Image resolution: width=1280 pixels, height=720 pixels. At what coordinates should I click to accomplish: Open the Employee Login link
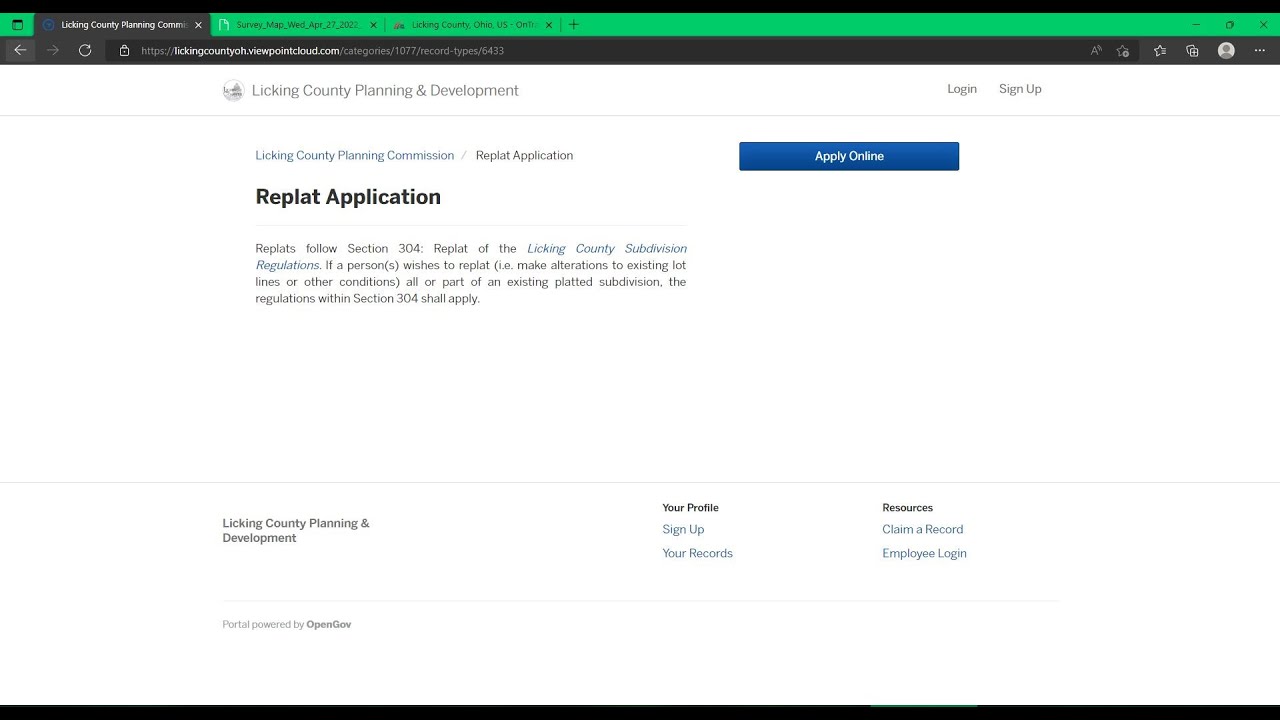924,553
